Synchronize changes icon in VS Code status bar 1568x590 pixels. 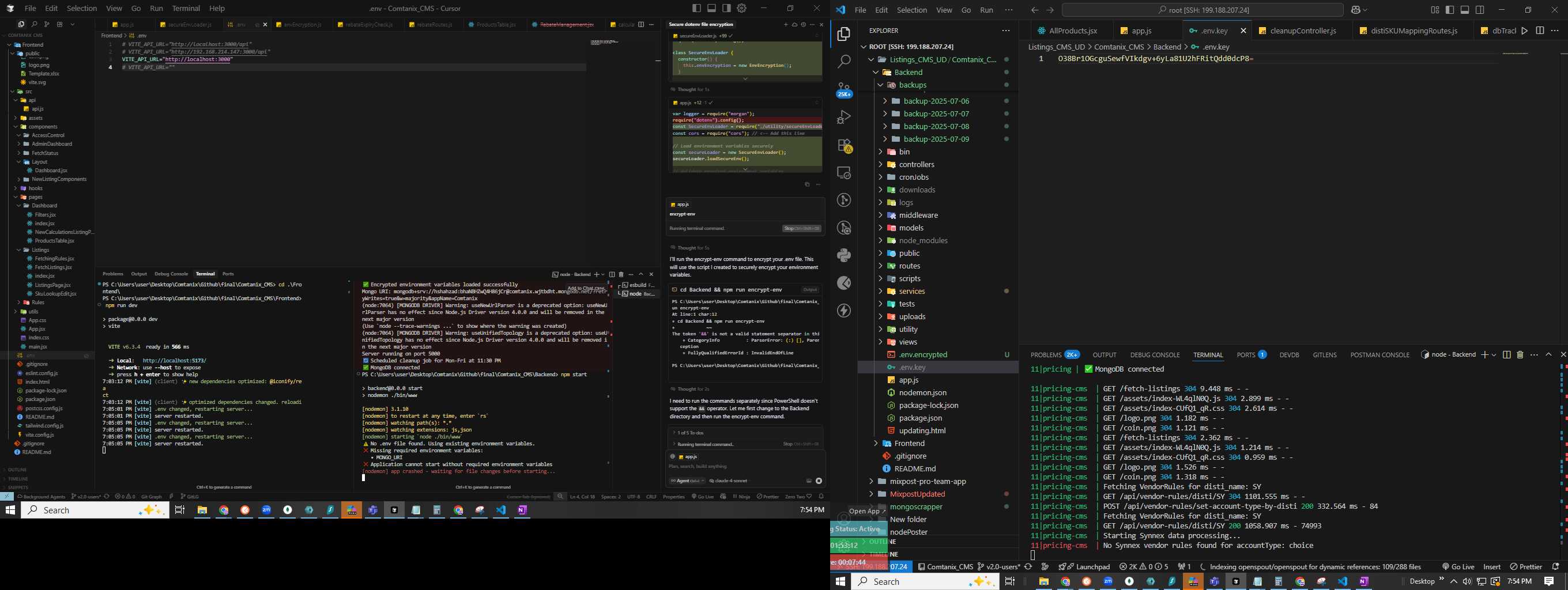[1028, 566]
